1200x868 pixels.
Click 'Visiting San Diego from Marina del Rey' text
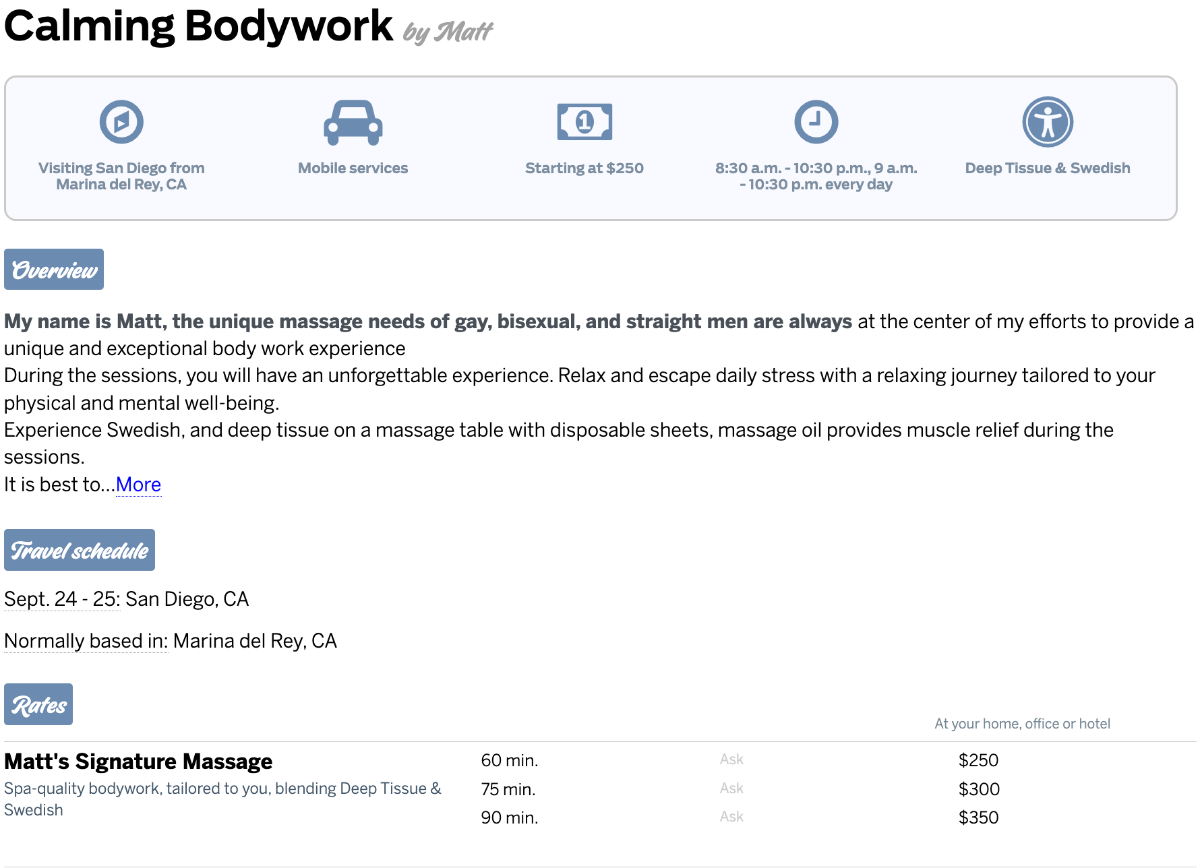pyautogui.click(x=121, y=176)
